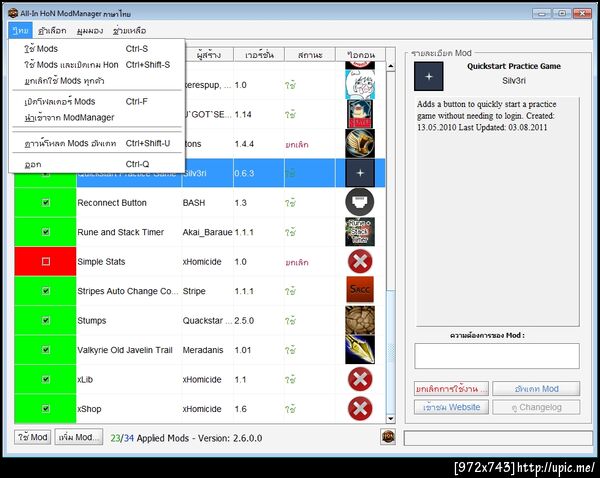
Task: Open the ตัวเลือก menu
Action: pyautogui.click(x=52, y=30)
